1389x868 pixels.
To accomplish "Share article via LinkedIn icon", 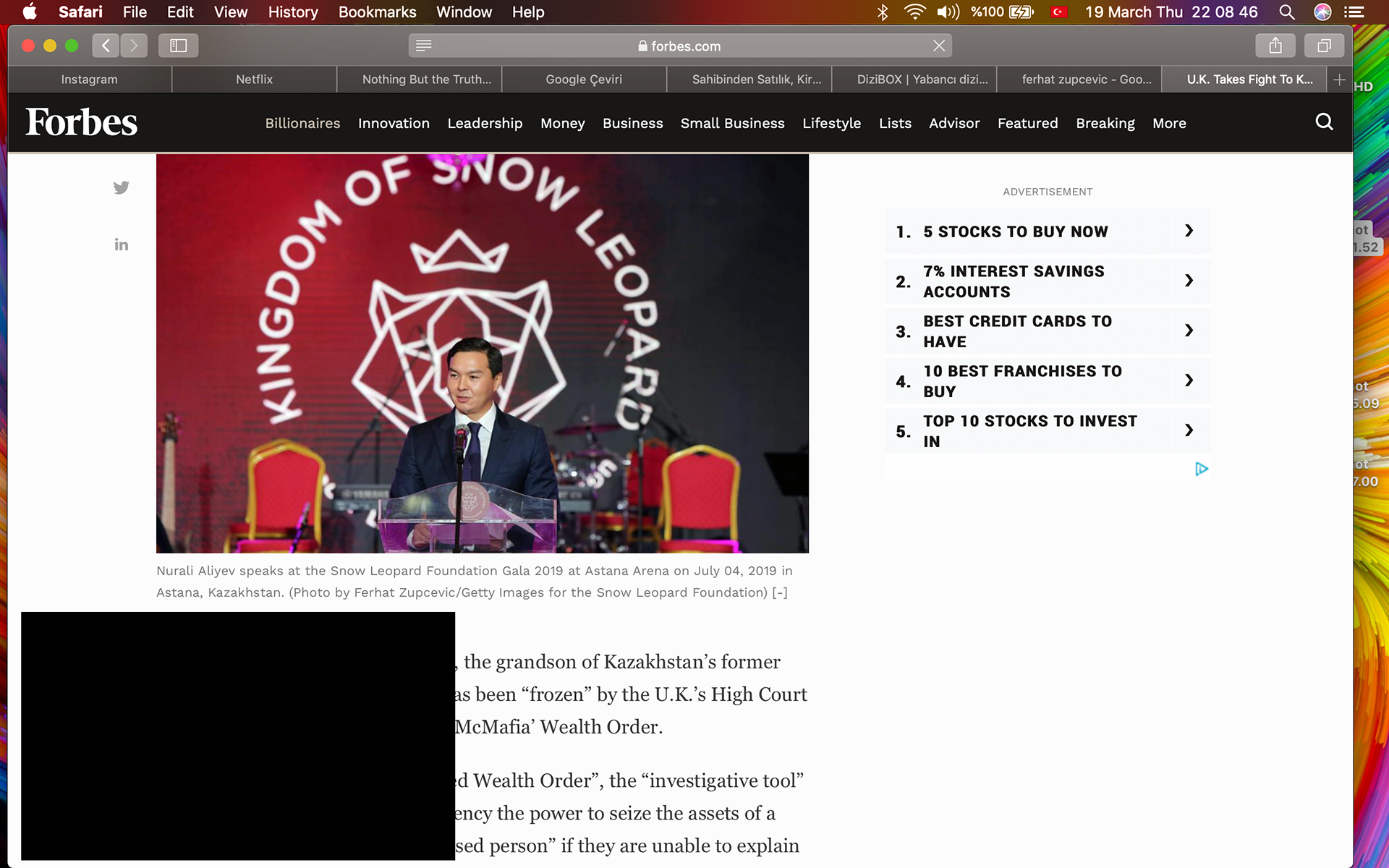I will tap(122, 245).
